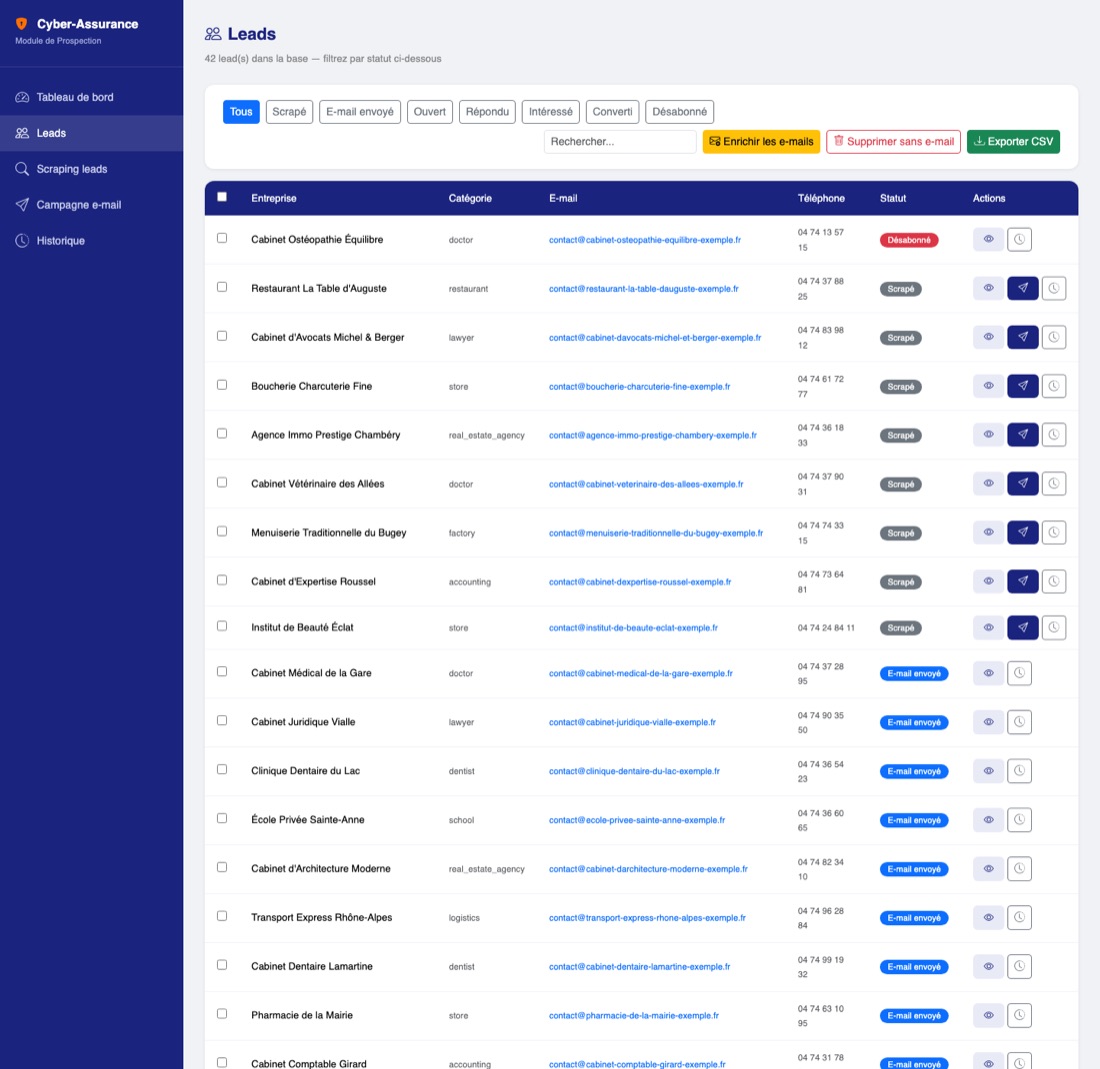
Task: Send email to Restaurant La Table d'Auguste
Action: pyautogui.click(x=1023, y=288)
